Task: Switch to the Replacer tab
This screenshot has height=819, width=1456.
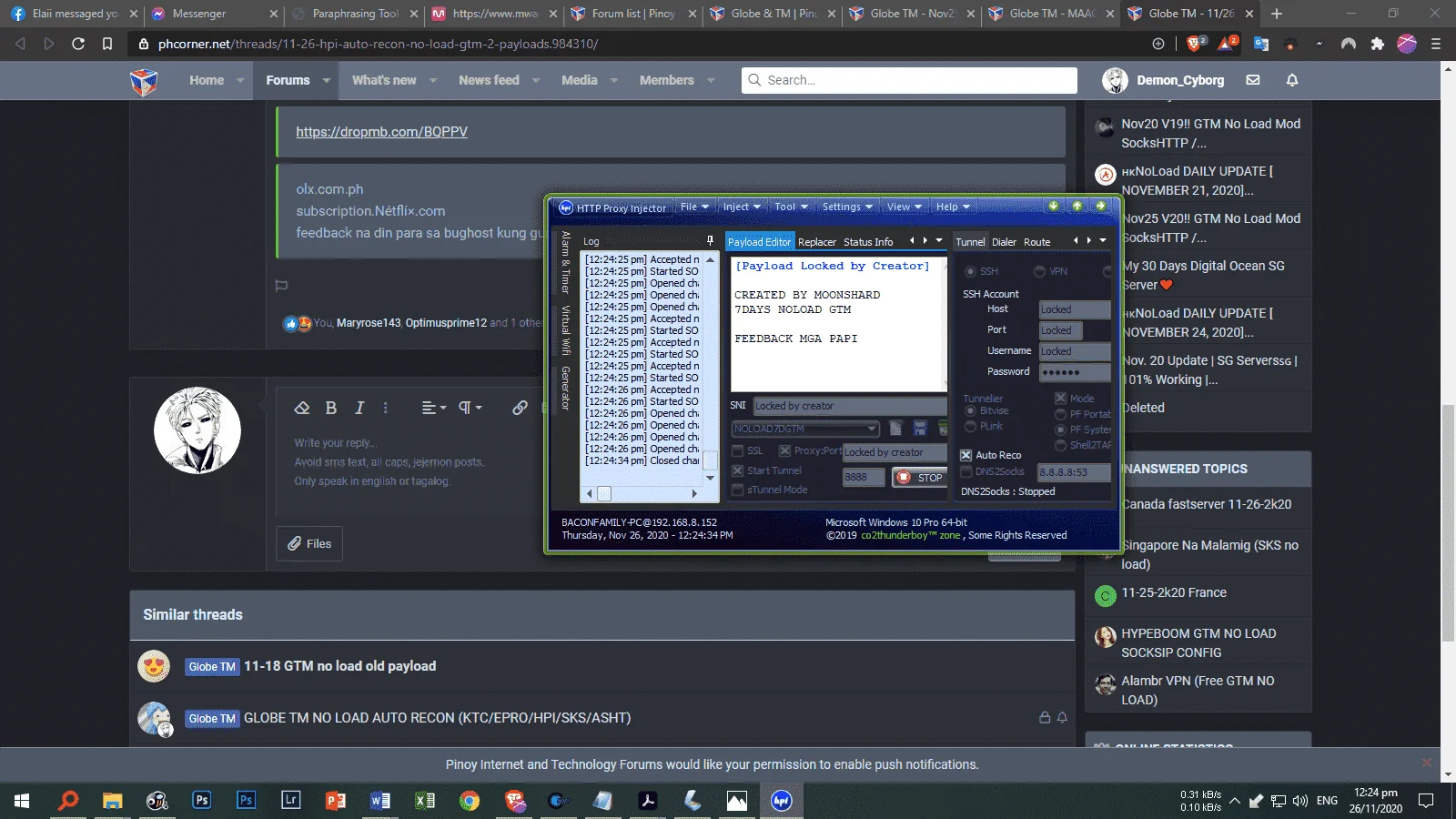Action: (817, 242)
